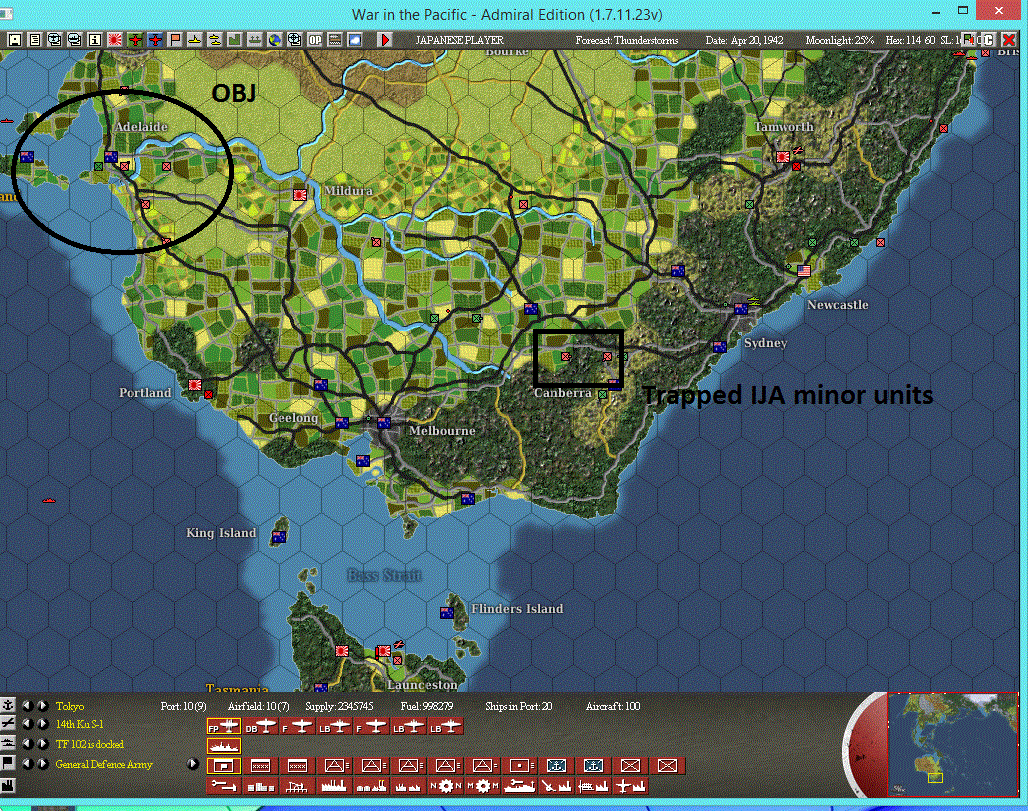Click the save game disk icon

[x=14, y=40]
